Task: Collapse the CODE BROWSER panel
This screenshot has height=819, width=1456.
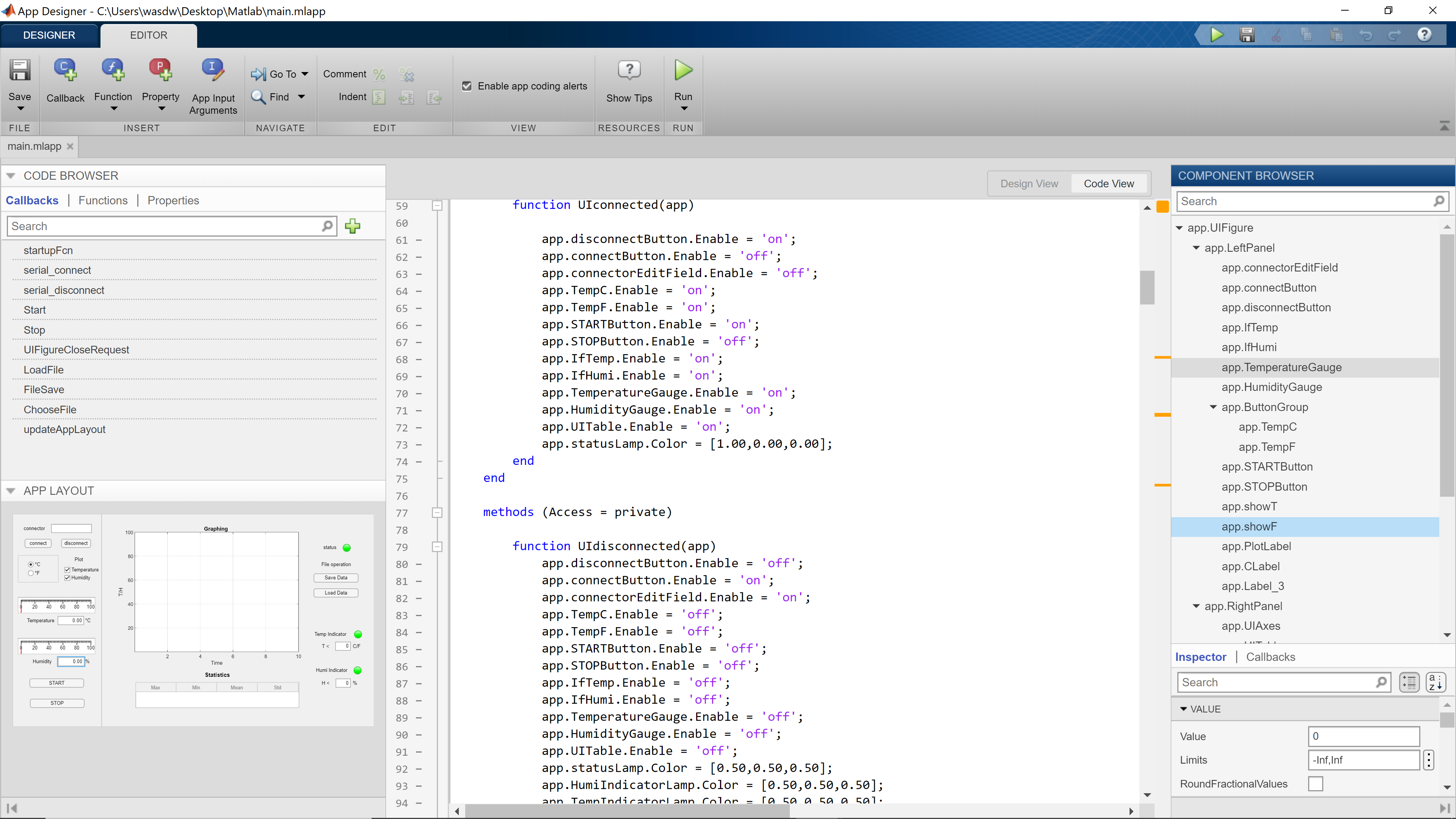Action: 11,176
